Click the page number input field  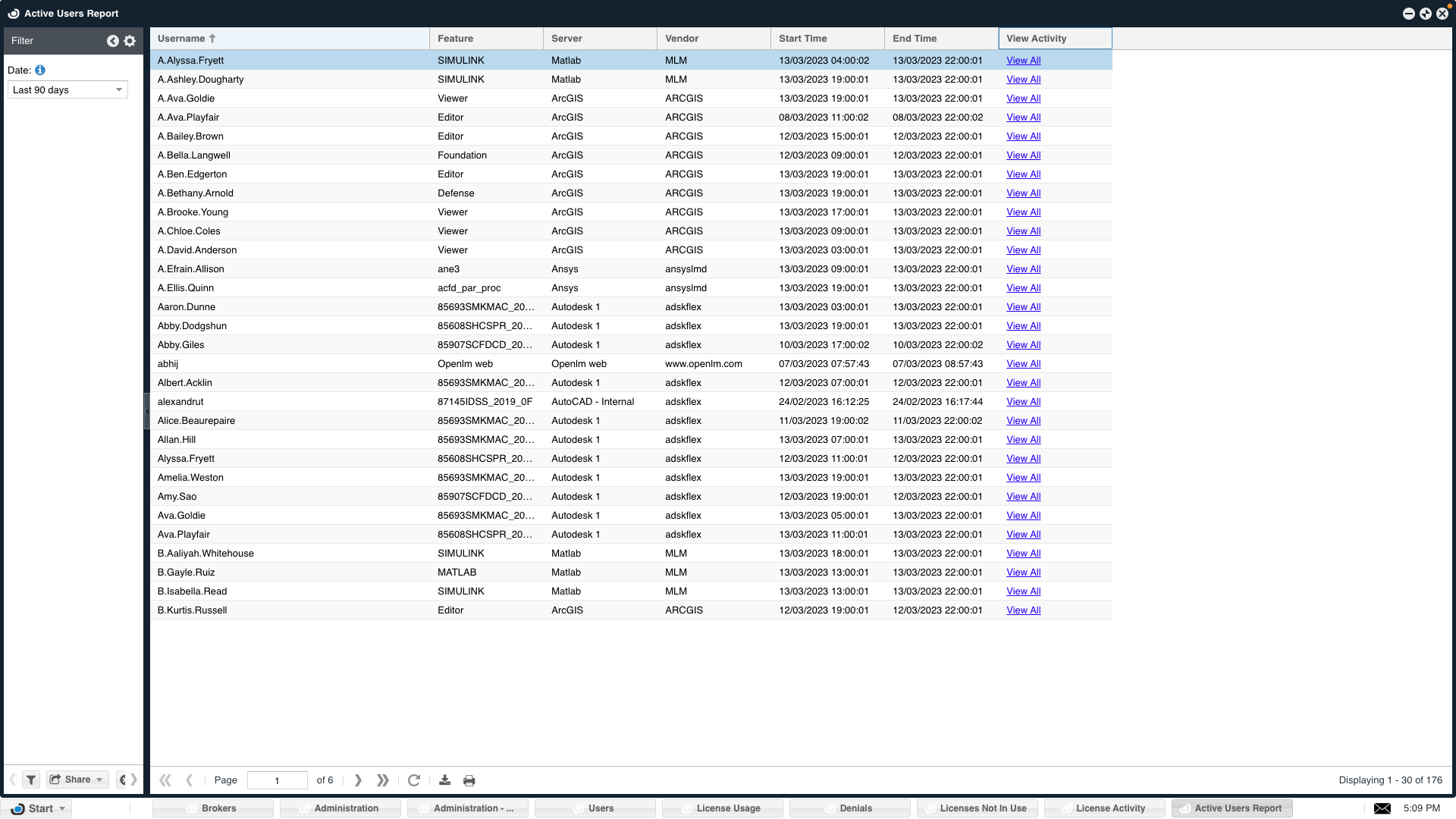(277, 780)
